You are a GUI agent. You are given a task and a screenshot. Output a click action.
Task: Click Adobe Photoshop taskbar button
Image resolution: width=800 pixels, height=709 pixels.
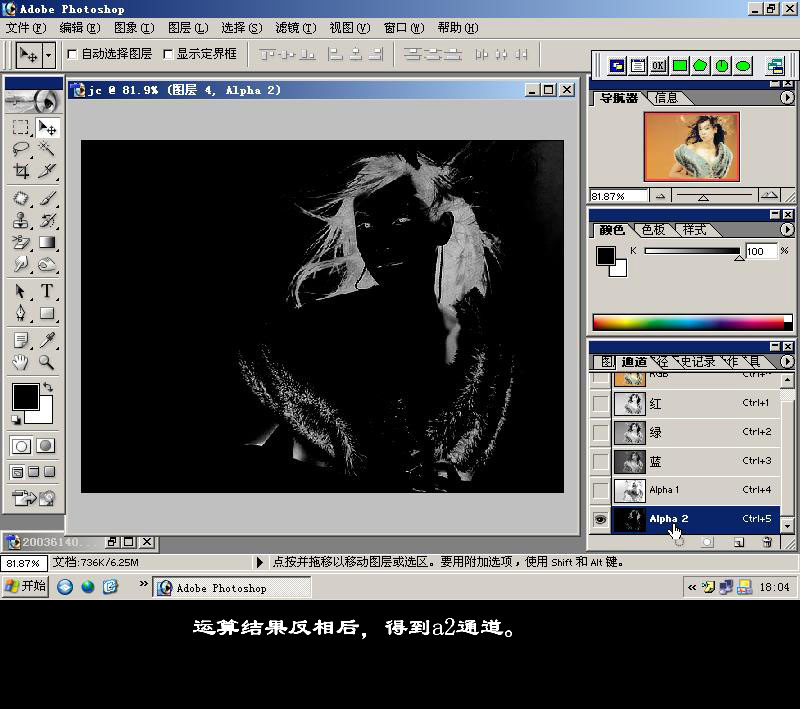coord(232,588)
